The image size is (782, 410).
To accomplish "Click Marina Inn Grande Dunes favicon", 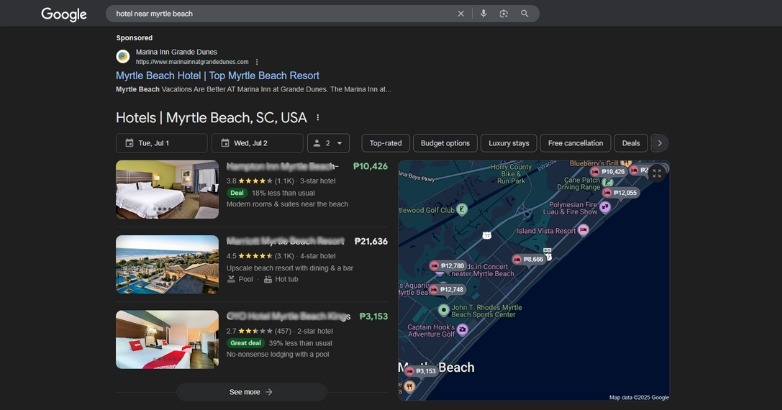I will coord(123,56).
